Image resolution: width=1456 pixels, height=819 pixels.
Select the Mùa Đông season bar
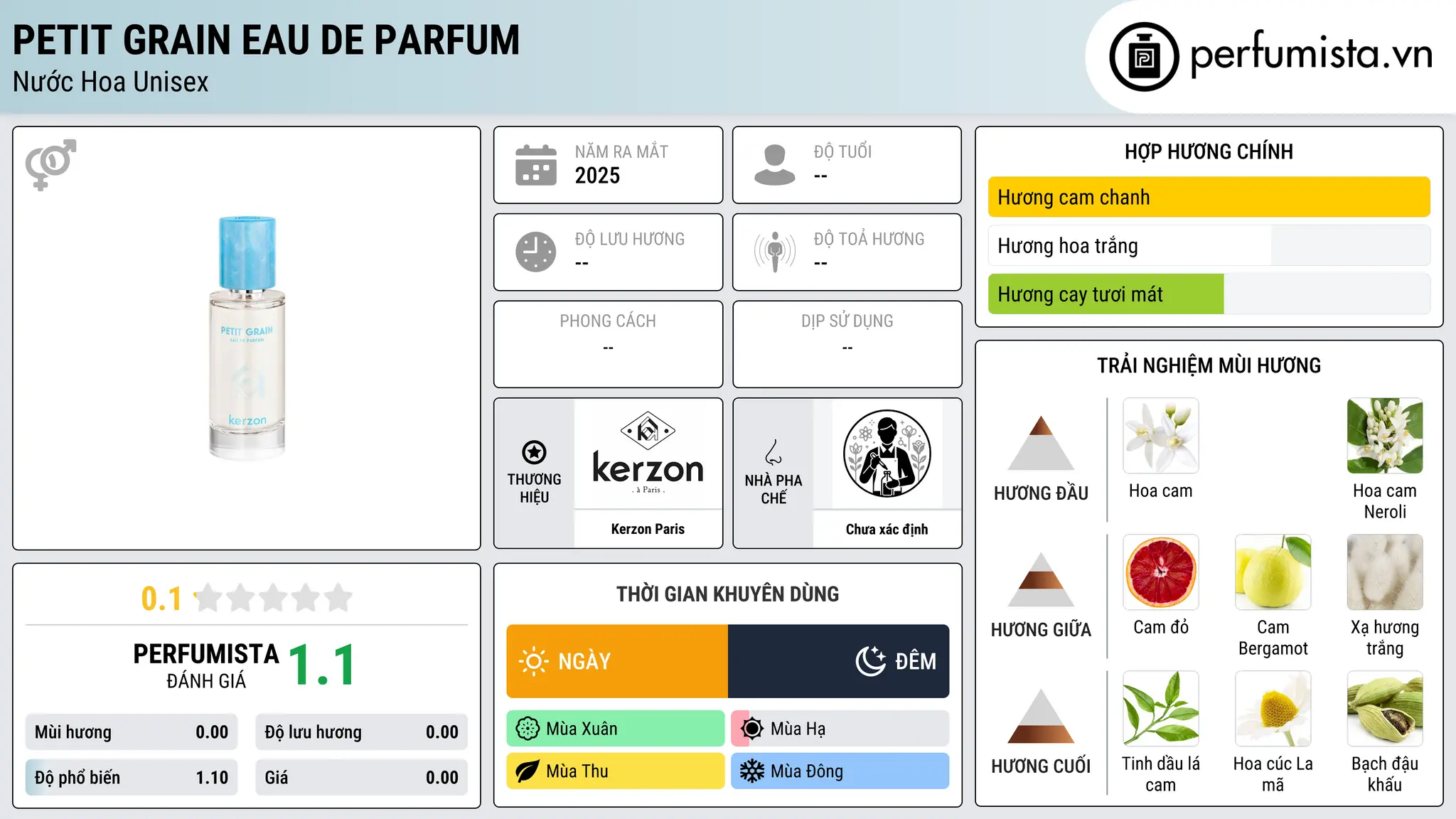(x=840, y=771)
